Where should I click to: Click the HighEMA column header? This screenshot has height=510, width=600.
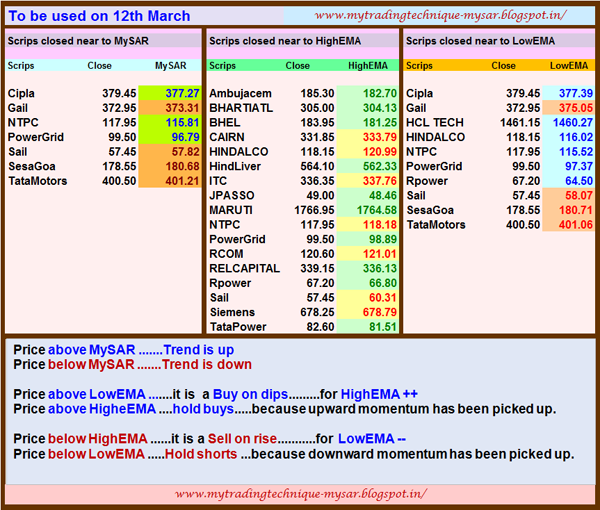point(368,66)
